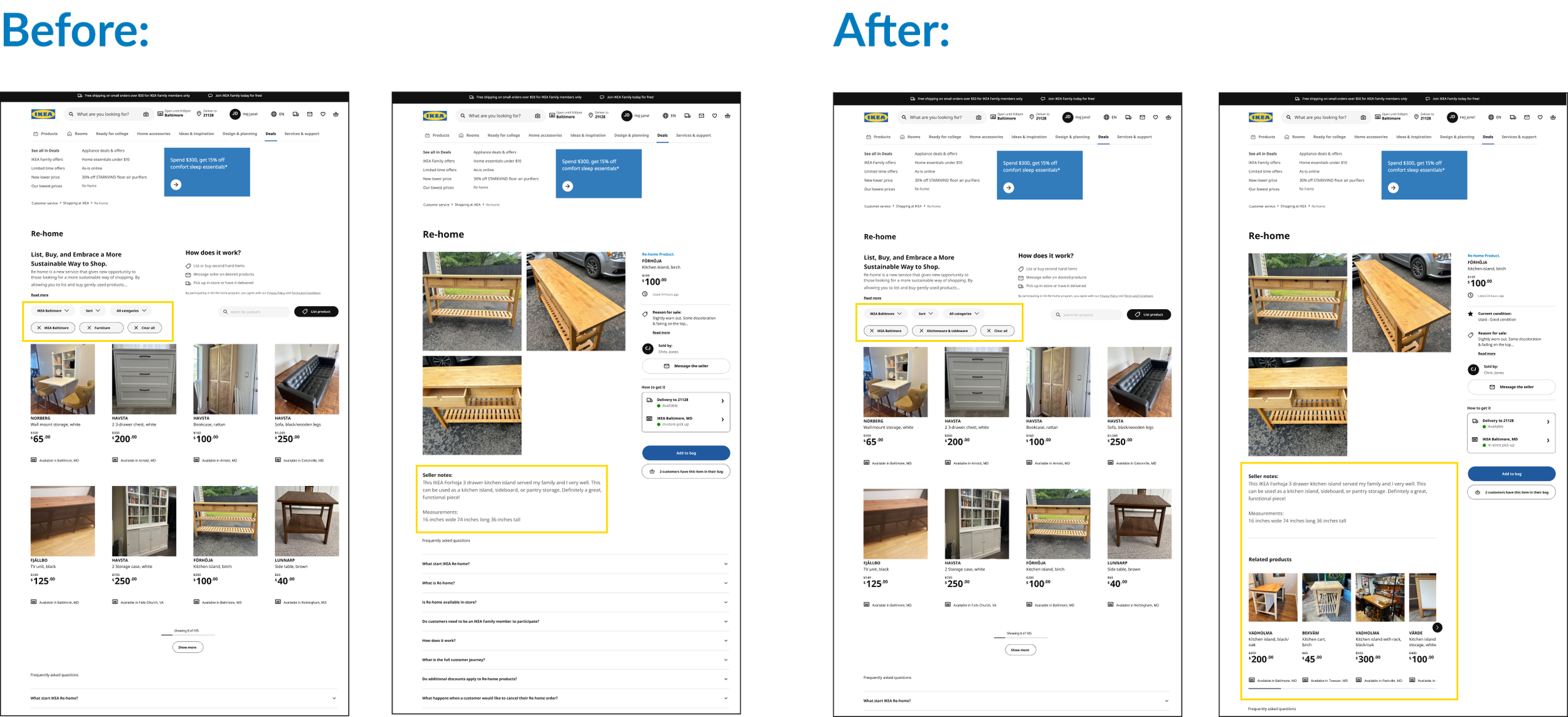This screenshot has height=717, width=1568.
Task: Click next arrow in Related products carousel
Action: click(1438, 627)
